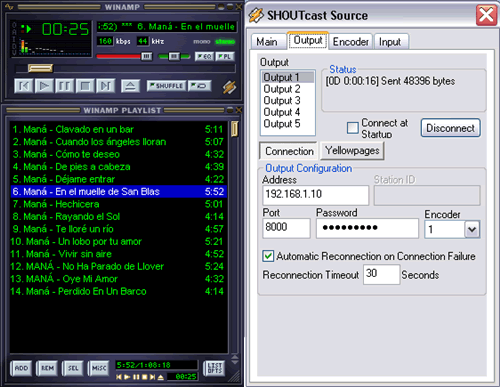Click the Winamp balance slider handle
Image resolution: width=501 pixels, height=387 pixels.
[x=174, y=56]
